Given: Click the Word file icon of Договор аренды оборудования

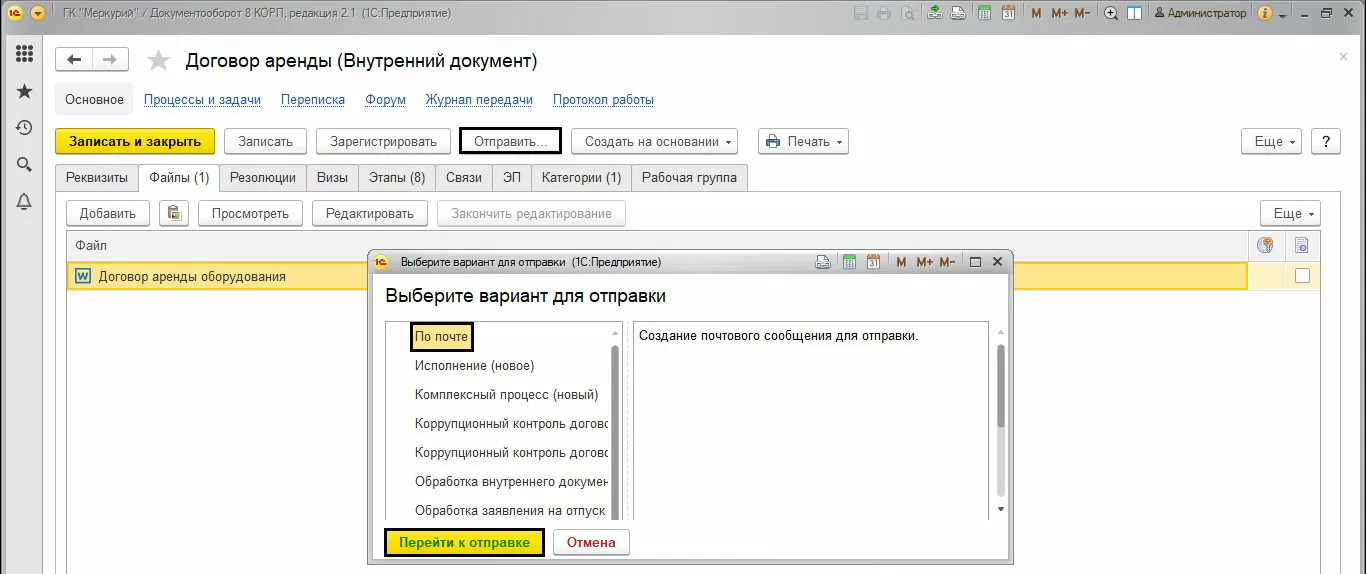Looking at the screenshot, I should [x=83, y=276].
